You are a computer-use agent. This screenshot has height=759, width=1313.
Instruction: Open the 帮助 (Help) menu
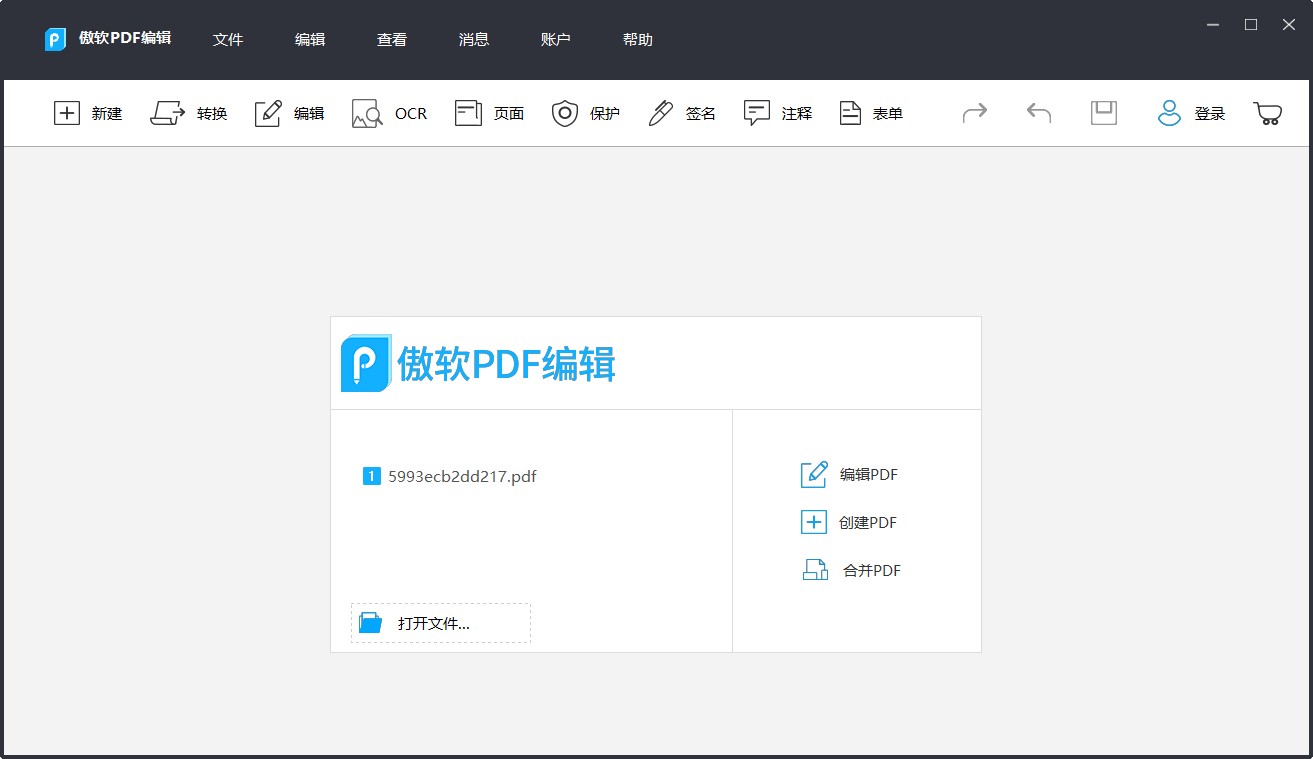637,40
